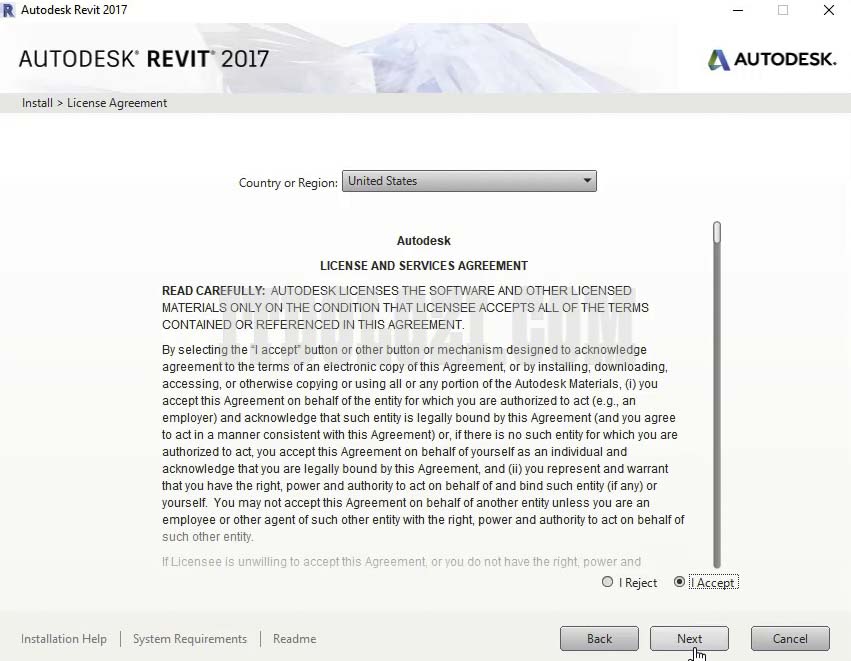Select the I Accept radio button

[680, 582]
